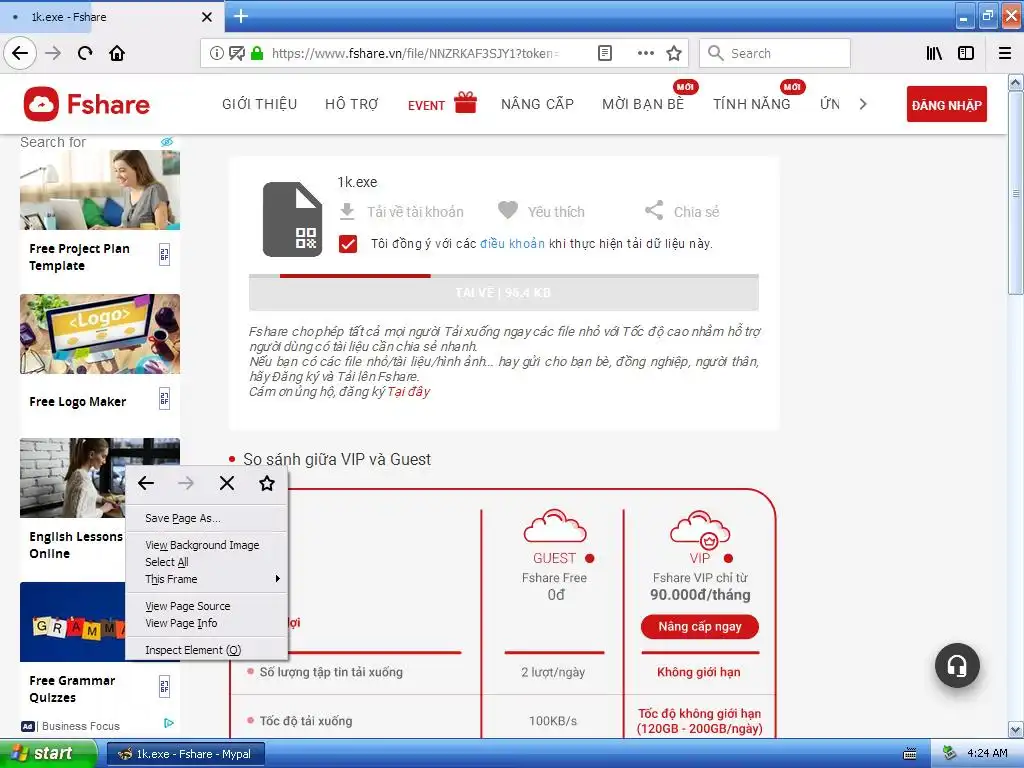Viewport: 1024px width, 768px height.
Task: Open MỜI BẠN BÈ navigation item
Action: tap(643, 104)
